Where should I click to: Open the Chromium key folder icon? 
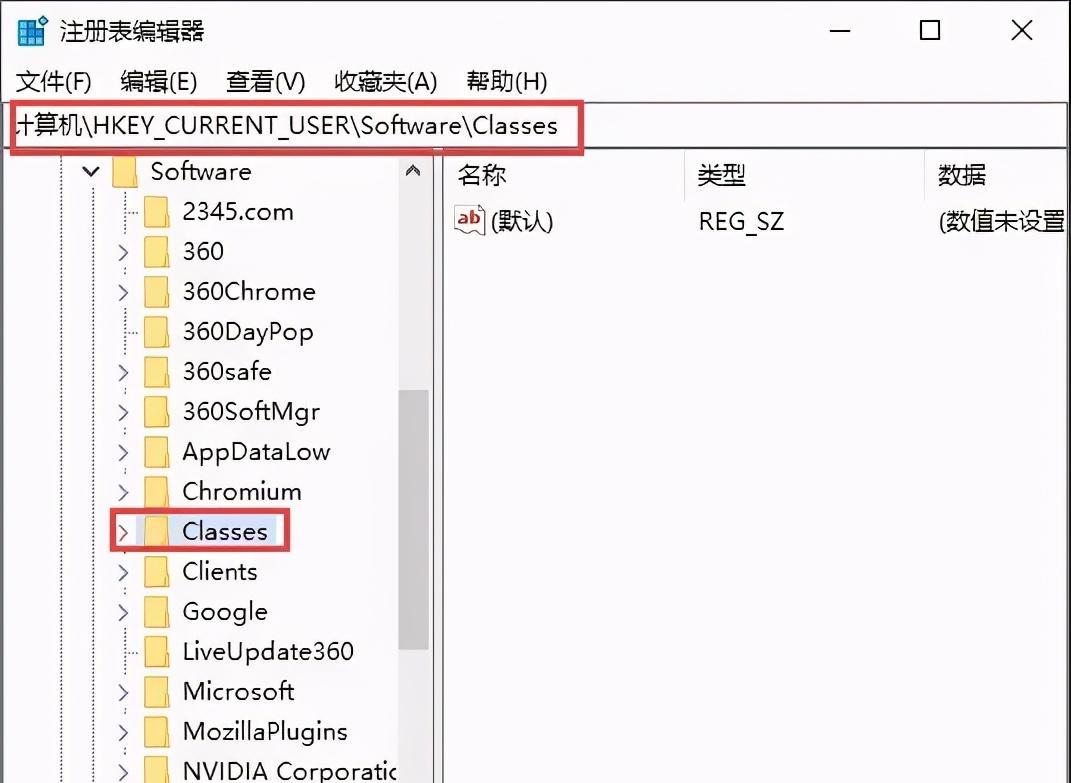pyautogui.click(x=158, y=491)
